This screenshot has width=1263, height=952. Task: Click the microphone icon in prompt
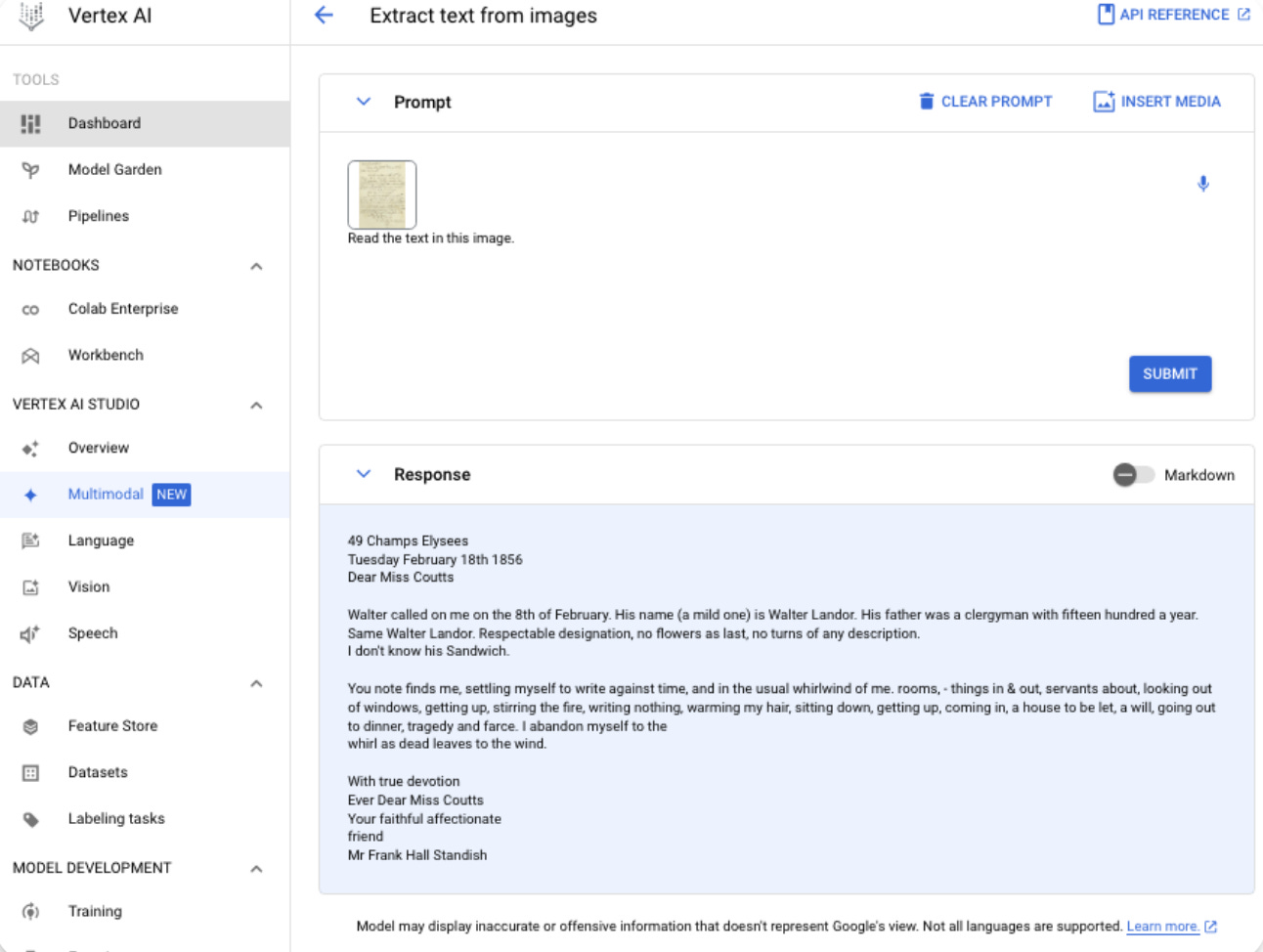(1203, 184)
